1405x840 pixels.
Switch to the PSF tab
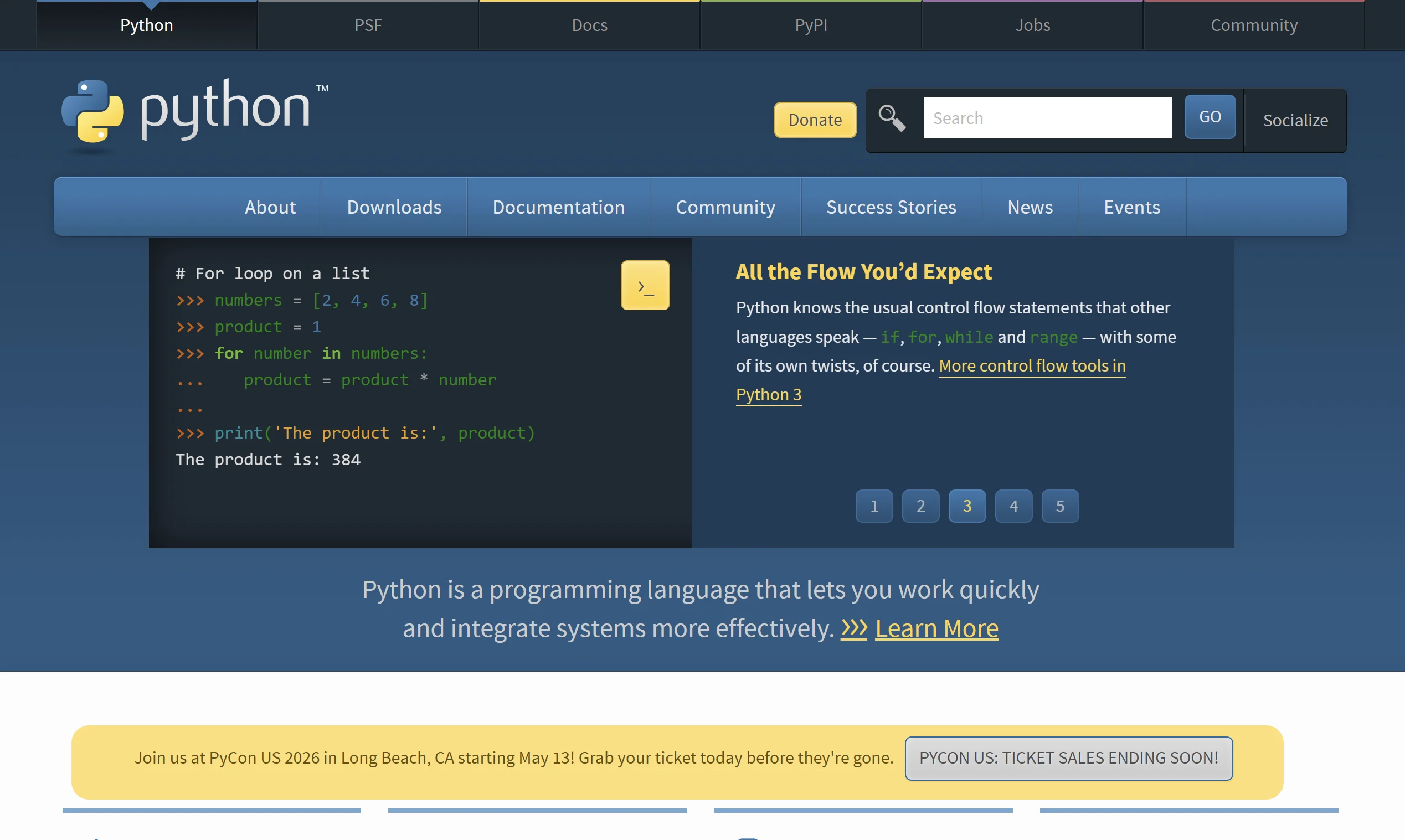click(368, 25)
